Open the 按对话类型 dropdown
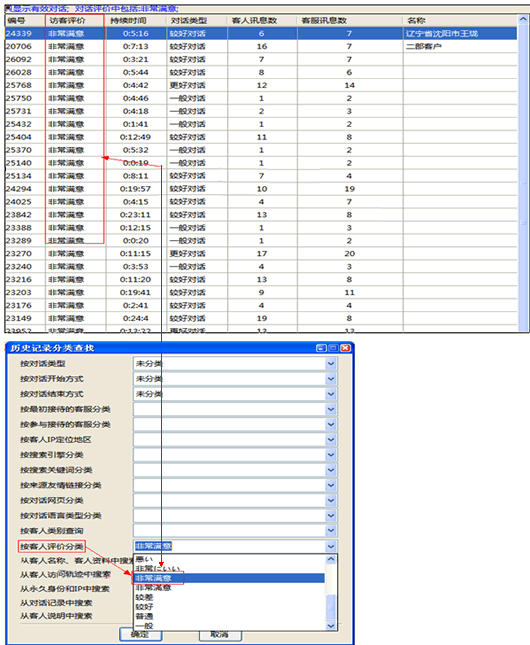 pyautogui.click(x=331, y=364)
